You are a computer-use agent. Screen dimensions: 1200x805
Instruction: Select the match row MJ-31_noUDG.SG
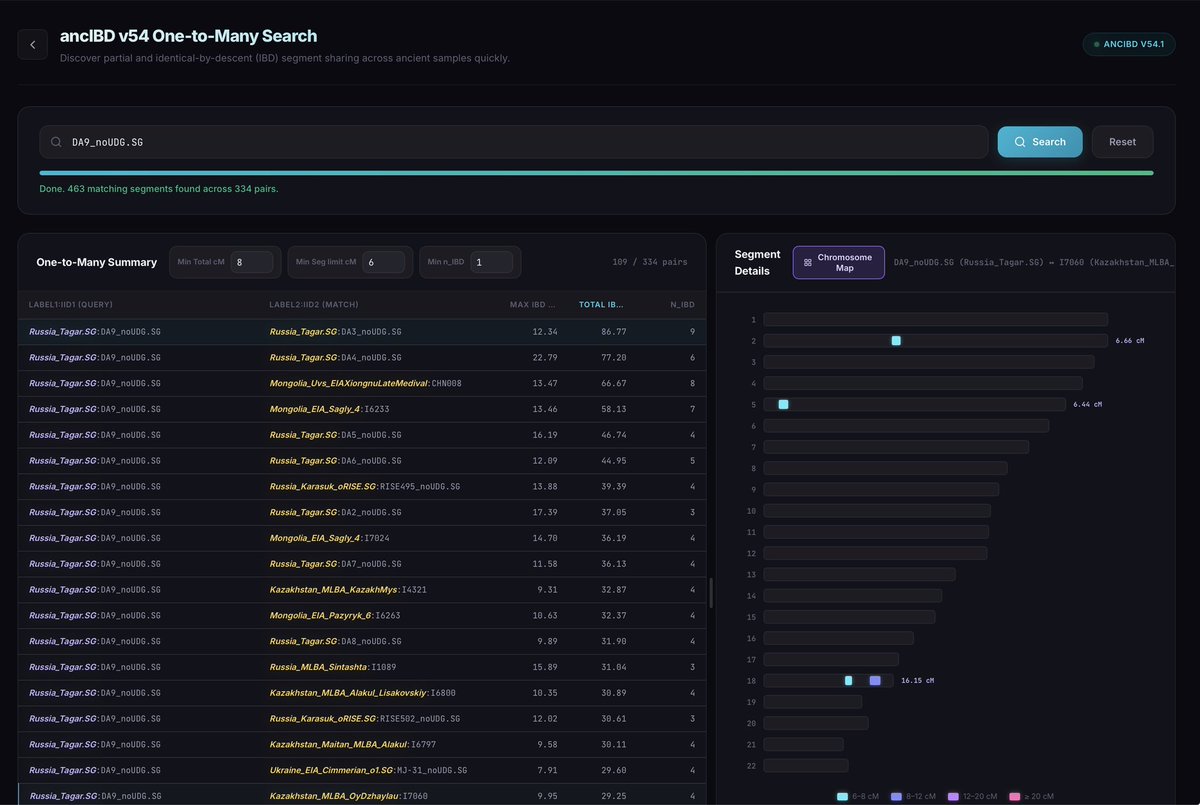(362, 771)
